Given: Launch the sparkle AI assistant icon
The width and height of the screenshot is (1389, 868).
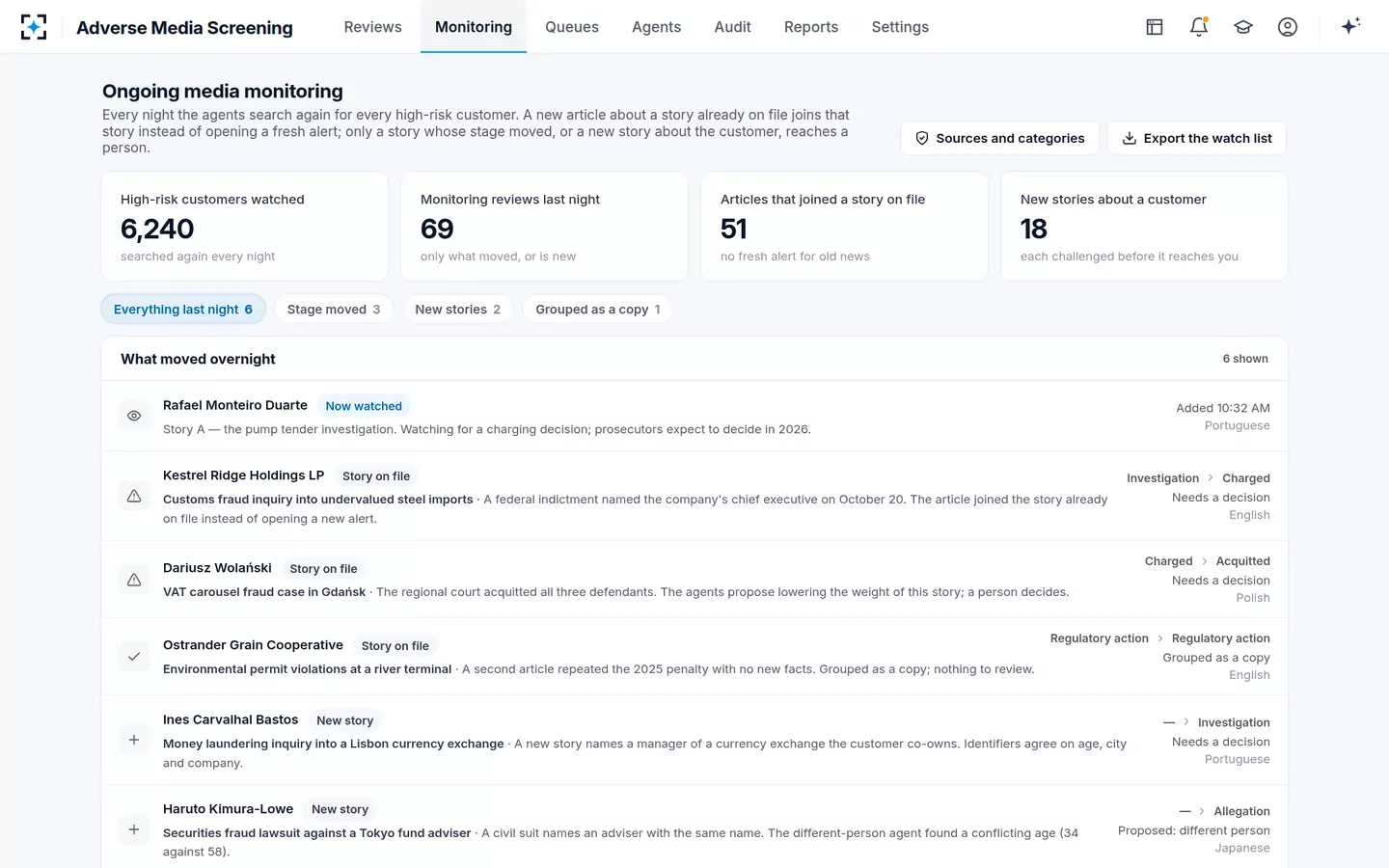Looking at the screenshot, I should point(1350,26).
